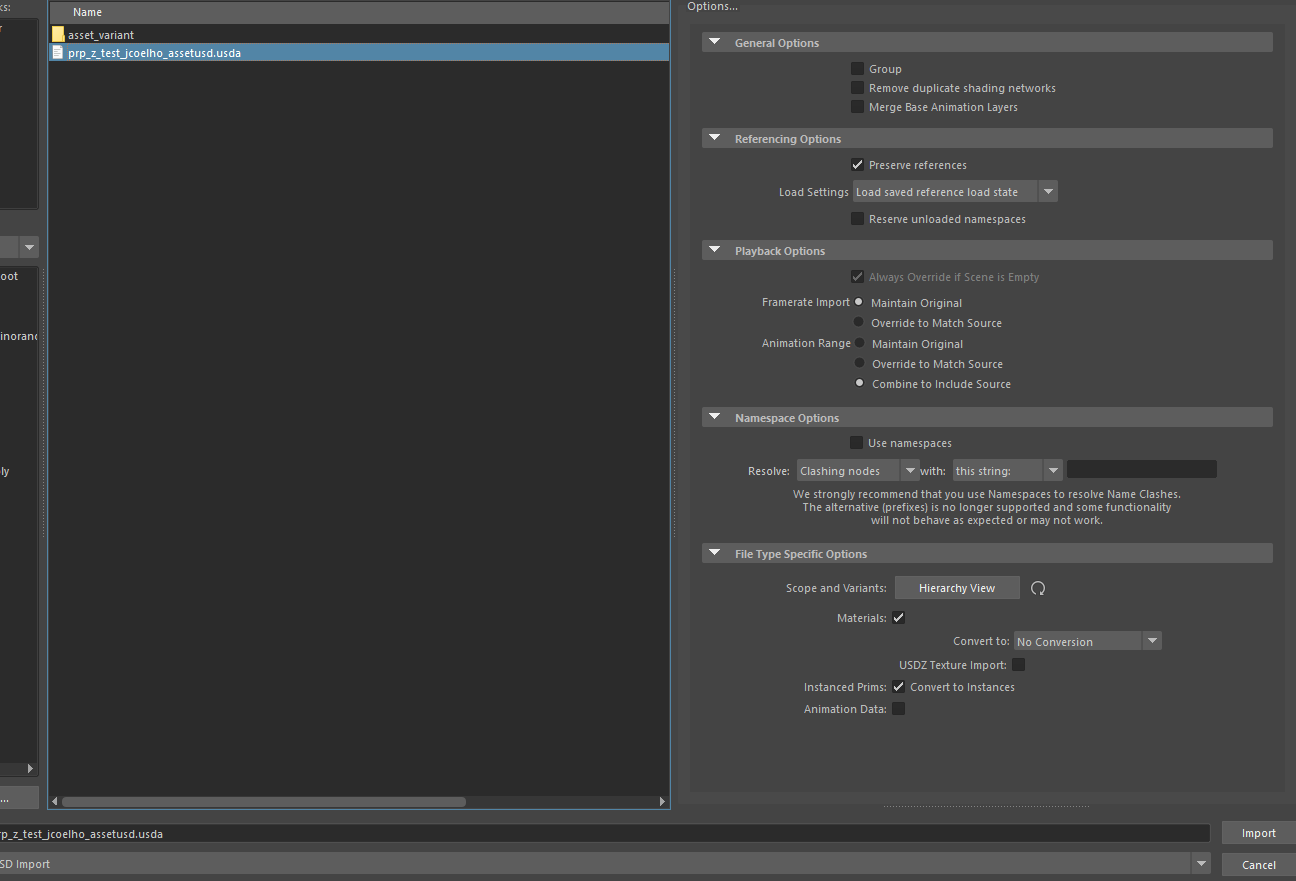Collapse the Playback Options section
Screen dimensions: 1296x881
[714, 250]
